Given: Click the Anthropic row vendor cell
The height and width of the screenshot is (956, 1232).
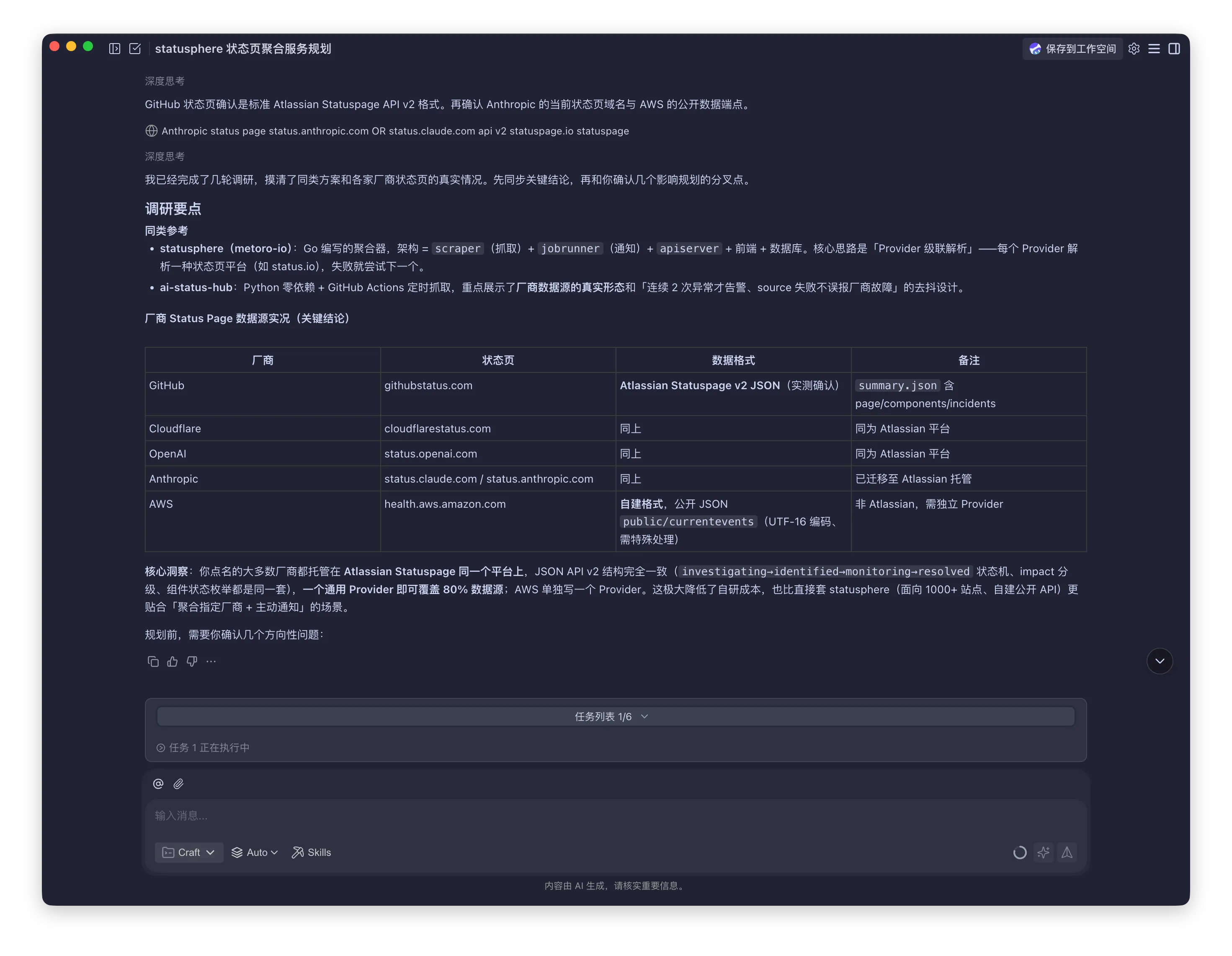Looking at the screenshot, I should click(263, 478).
